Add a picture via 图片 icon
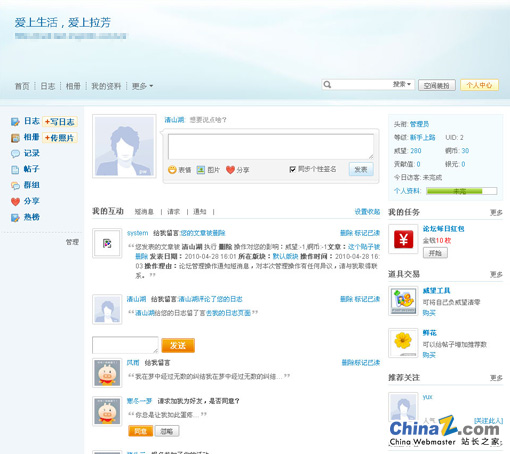 click(x=201, y=170)
